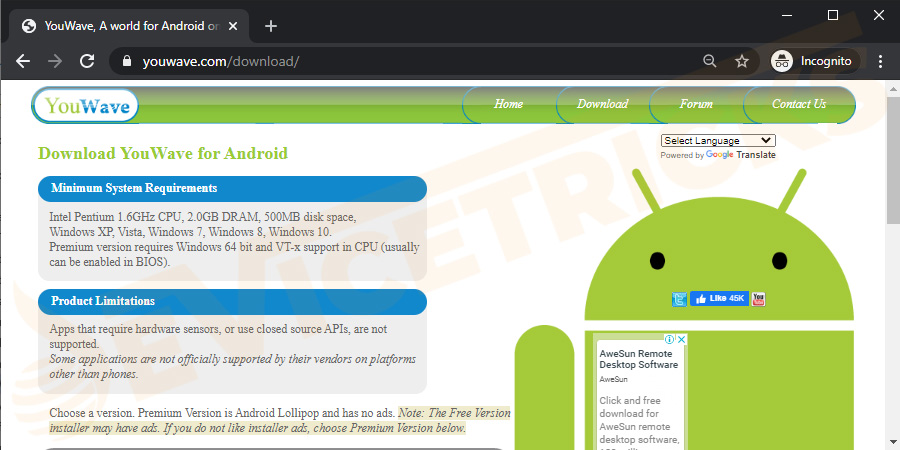This screenshot has height=450, width=900.
Task: Open the zoom magnifier icon in address bar
Action: [709, 61]
